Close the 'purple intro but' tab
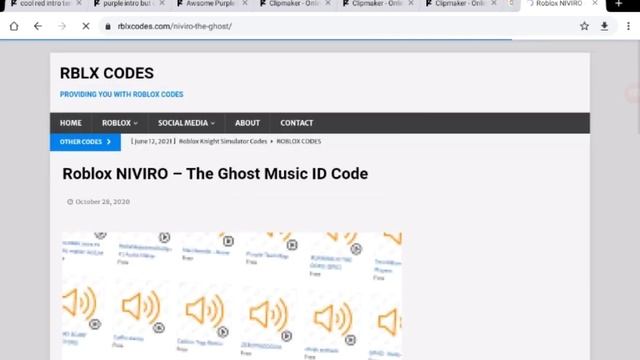The width and height of the screenshot is (640, 360). tap(162, 3)
